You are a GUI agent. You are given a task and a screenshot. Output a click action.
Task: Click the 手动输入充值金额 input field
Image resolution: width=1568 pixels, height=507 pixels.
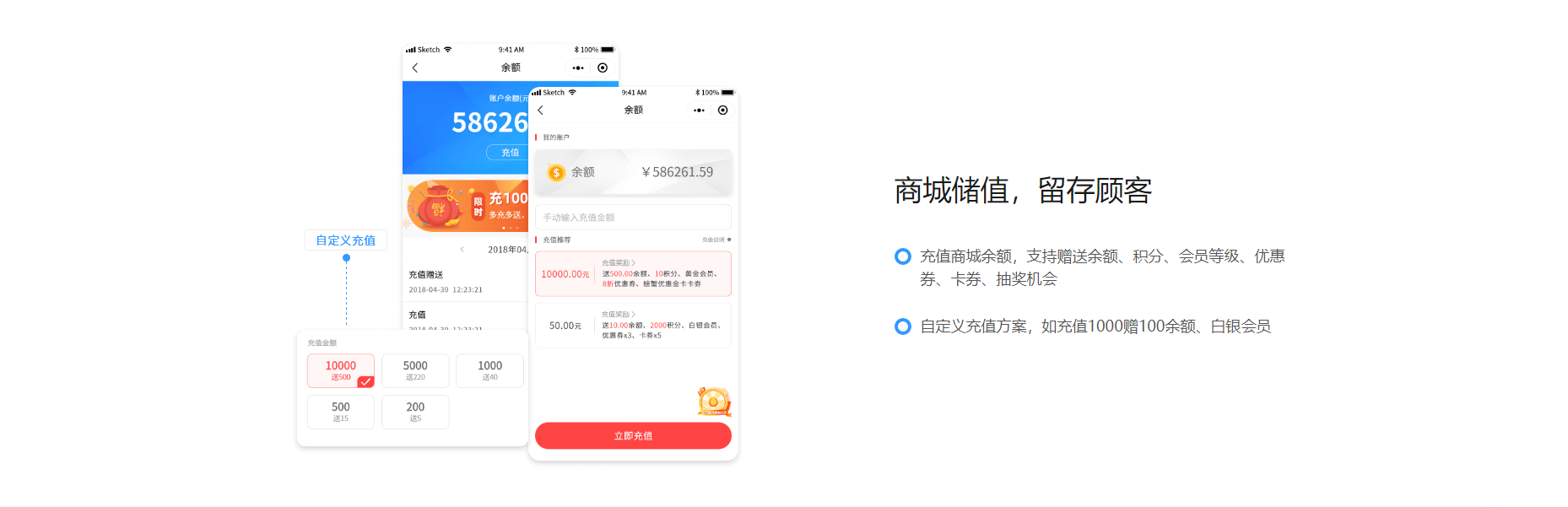click(633, 218)
